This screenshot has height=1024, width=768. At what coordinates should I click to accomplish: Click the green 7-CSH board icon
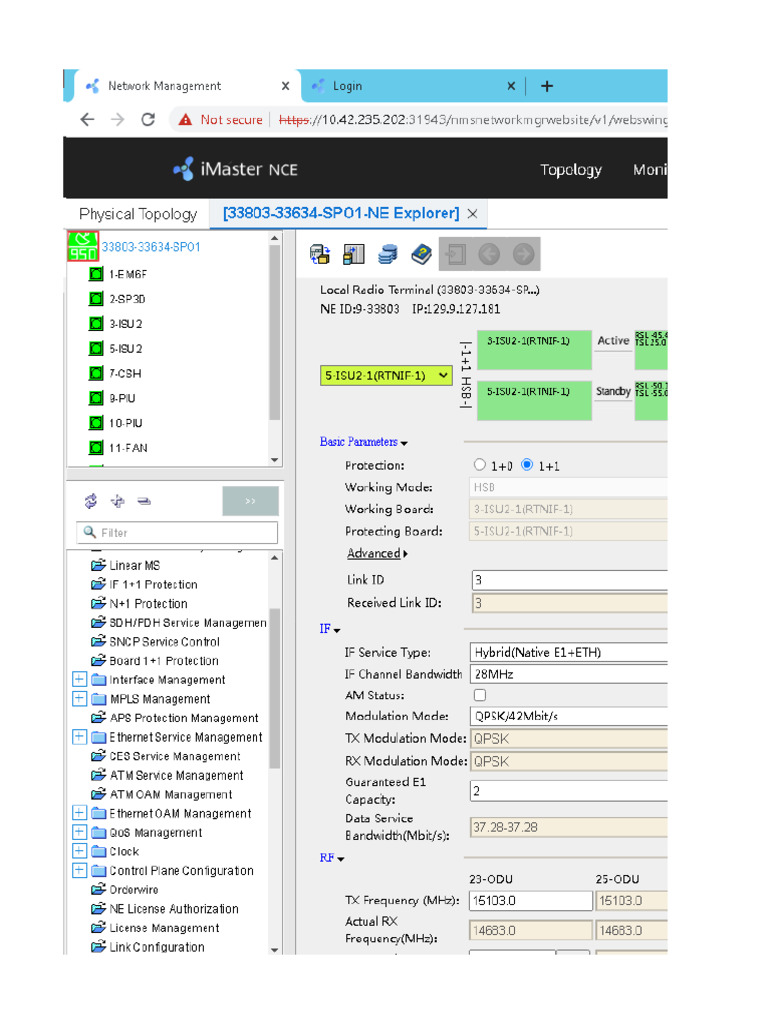(x=96, y=373)
